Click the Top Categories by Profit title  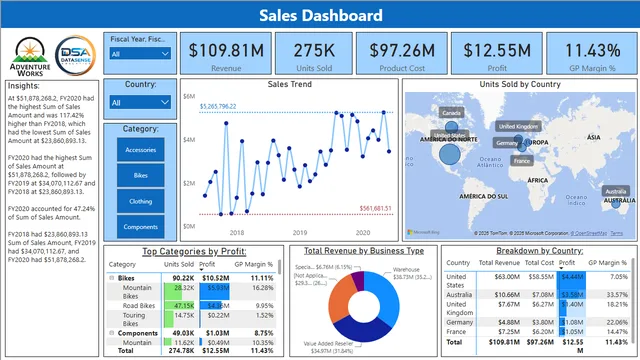[x=194, y=252]
